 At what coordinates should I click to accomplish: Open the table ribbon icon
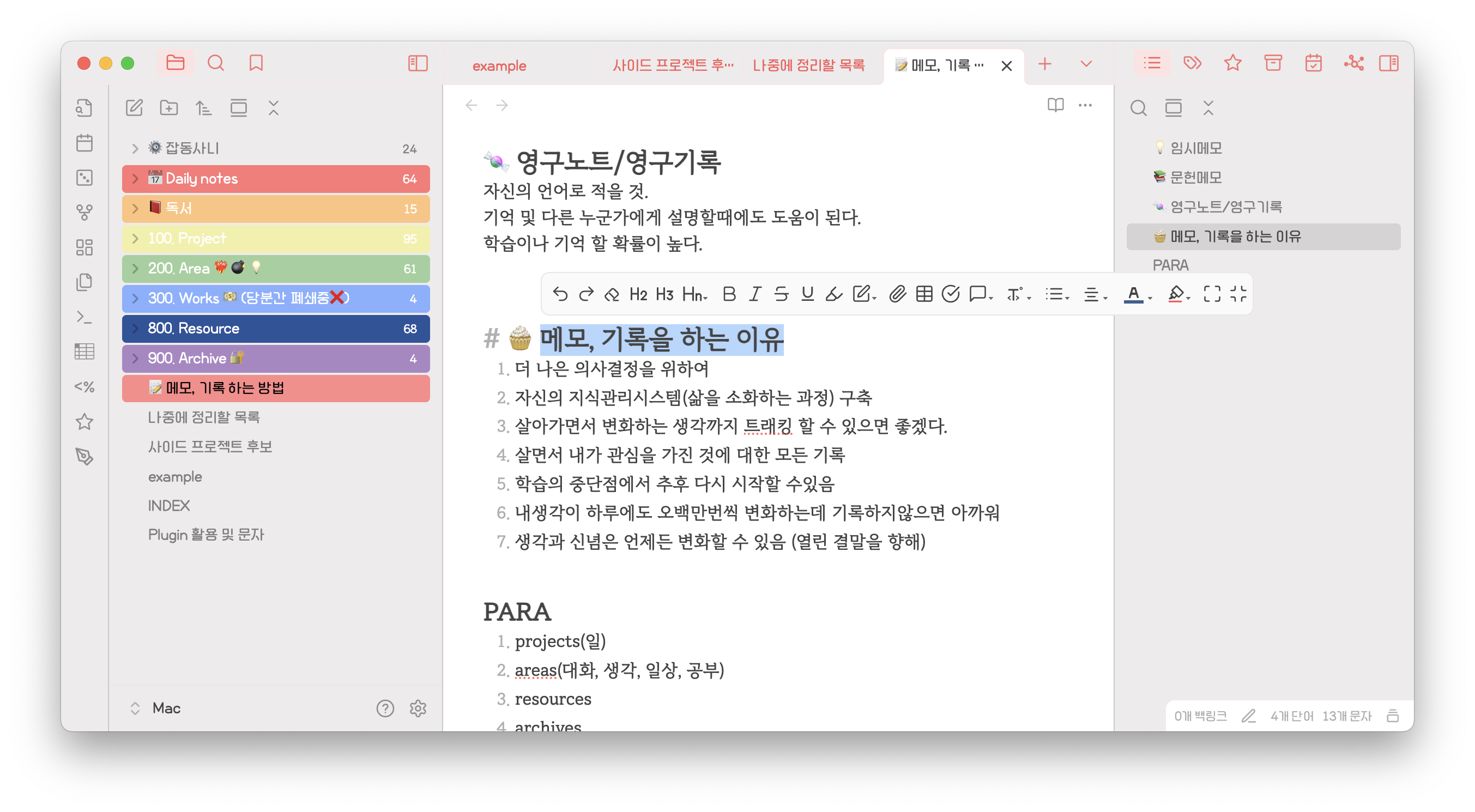coord(84,352)
